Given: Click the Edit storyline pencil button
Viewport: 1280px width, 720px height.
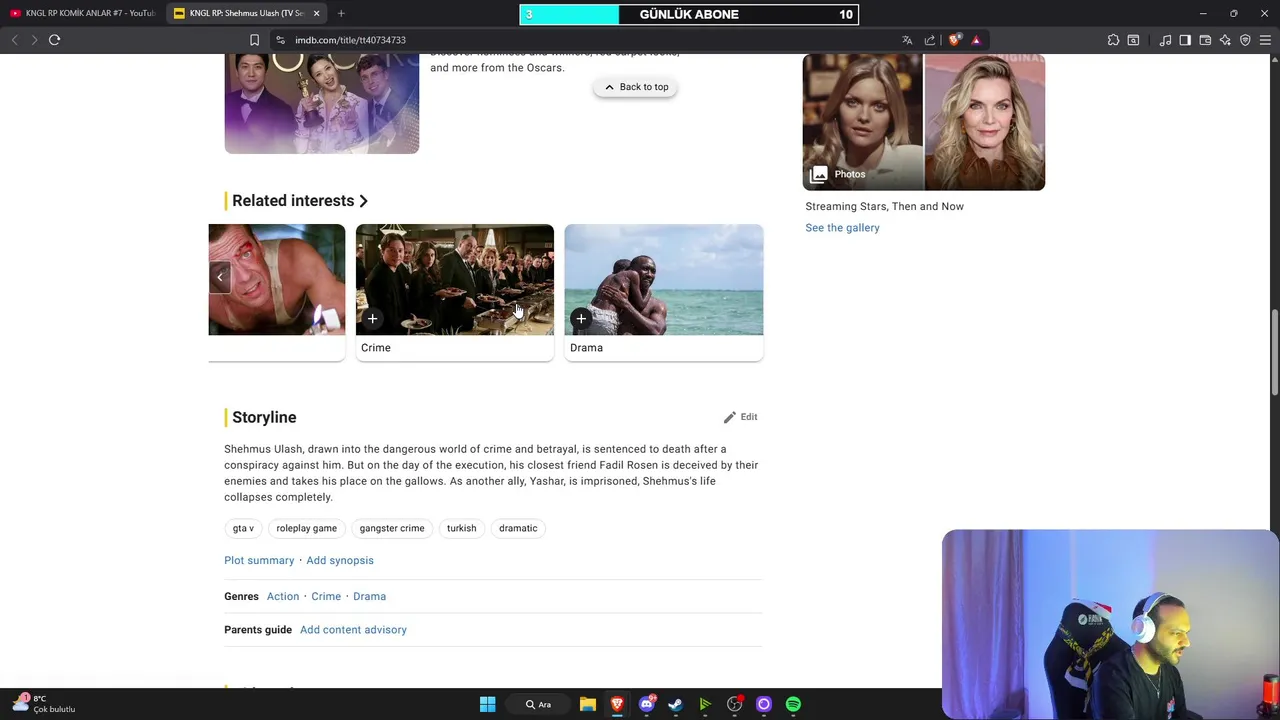Looking at the screenshot, I should [740, 417].
